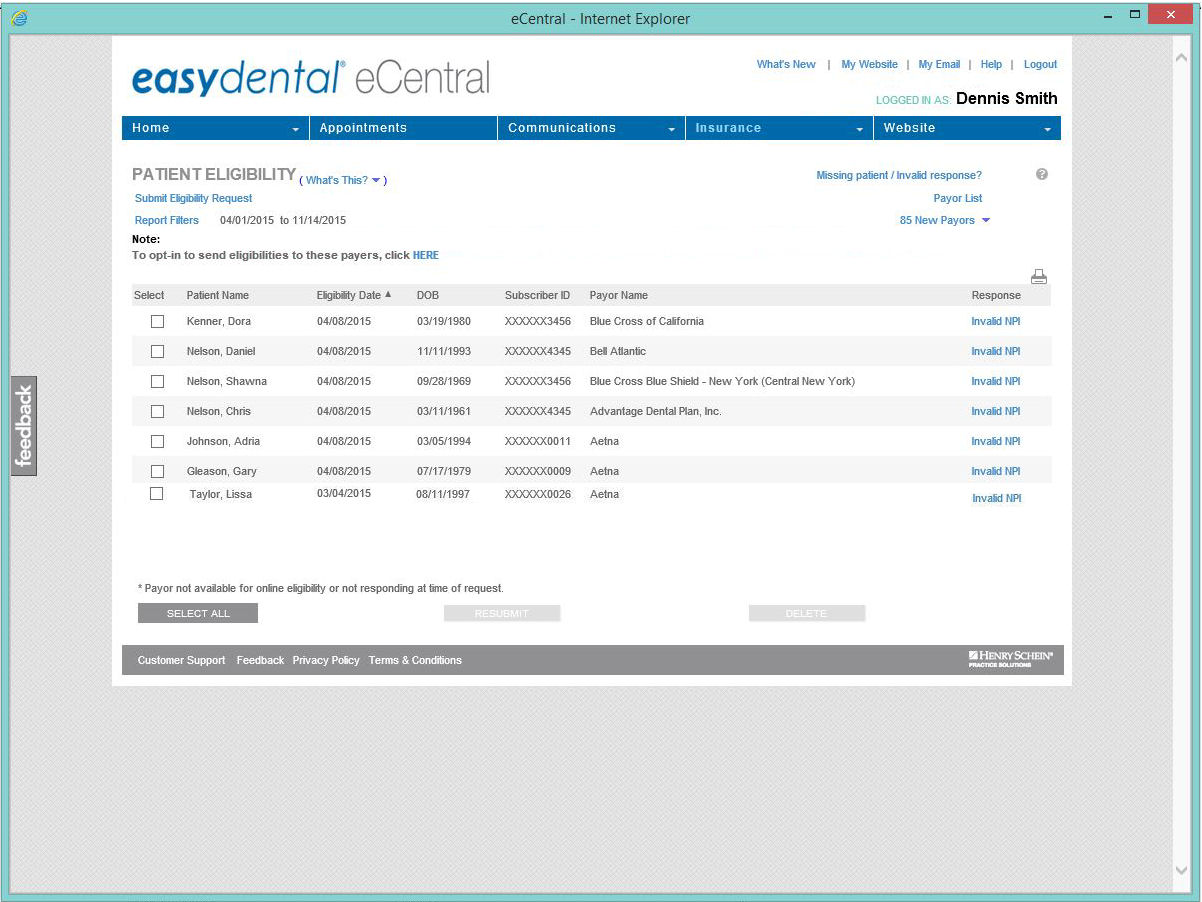The image size is (1202, 902).
Task: Sort by Eligibility Date column arrow
Action: coord(388,294)
